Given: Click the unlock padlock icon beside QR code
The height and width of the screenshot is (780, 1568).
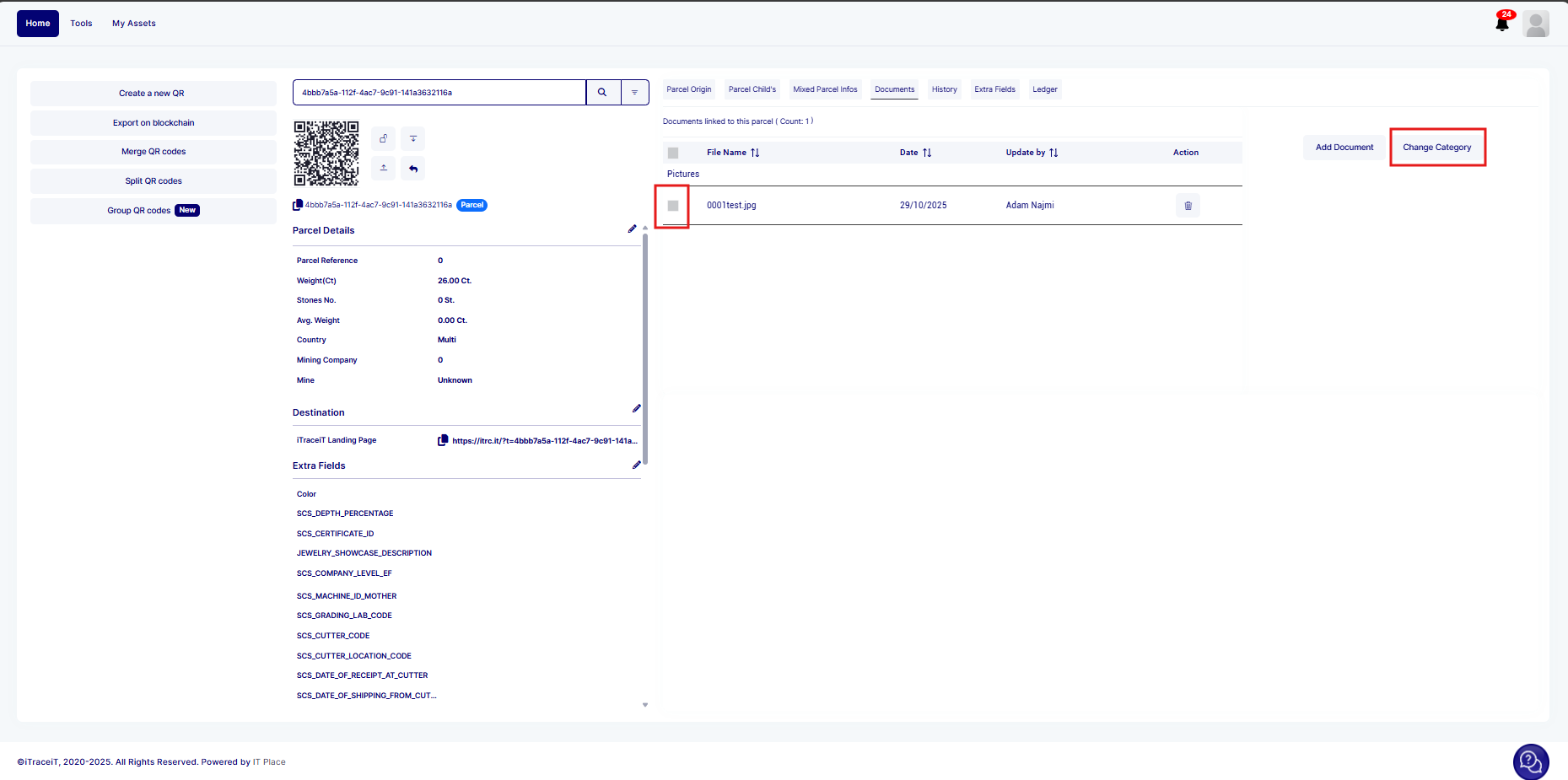Looking at the screenshot, I should [x=384, y=138].
